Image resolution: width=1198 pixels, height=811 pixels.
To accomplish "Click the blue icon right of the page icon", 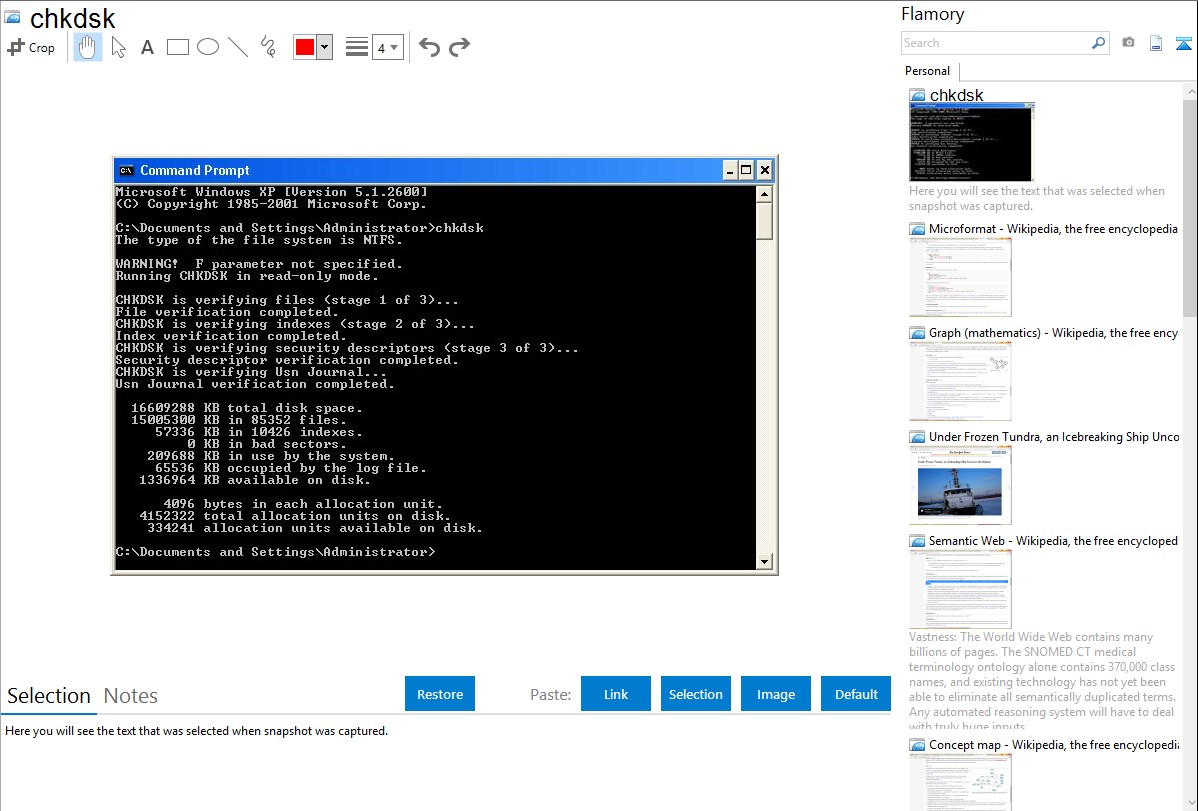I will click(x=1183, y=43).
